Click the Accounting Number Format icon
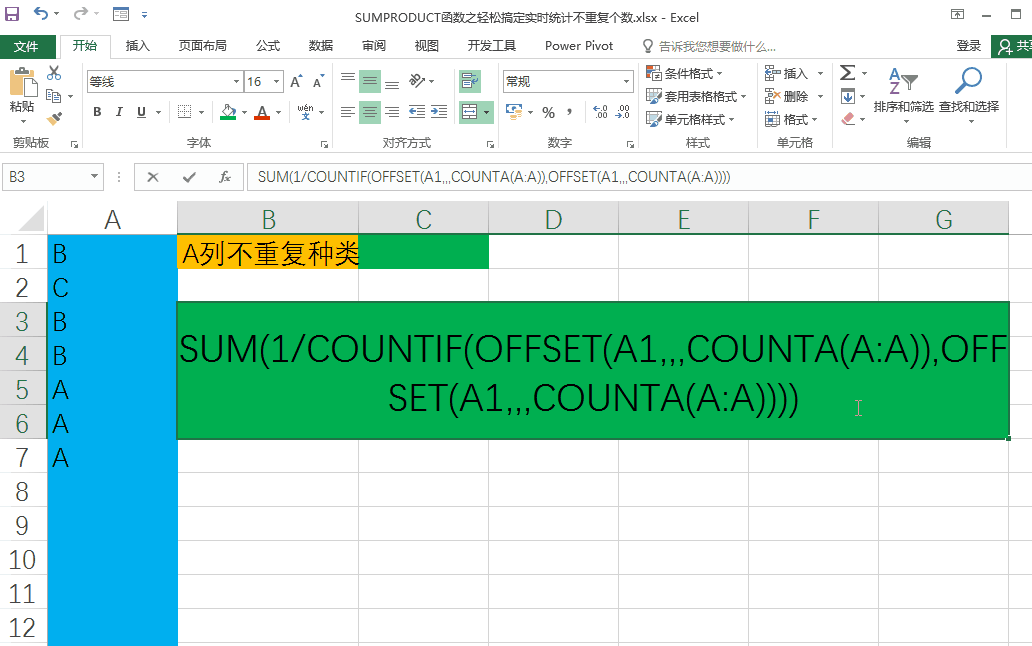Screen dimensions: 1032x646 tap(514, 112)
